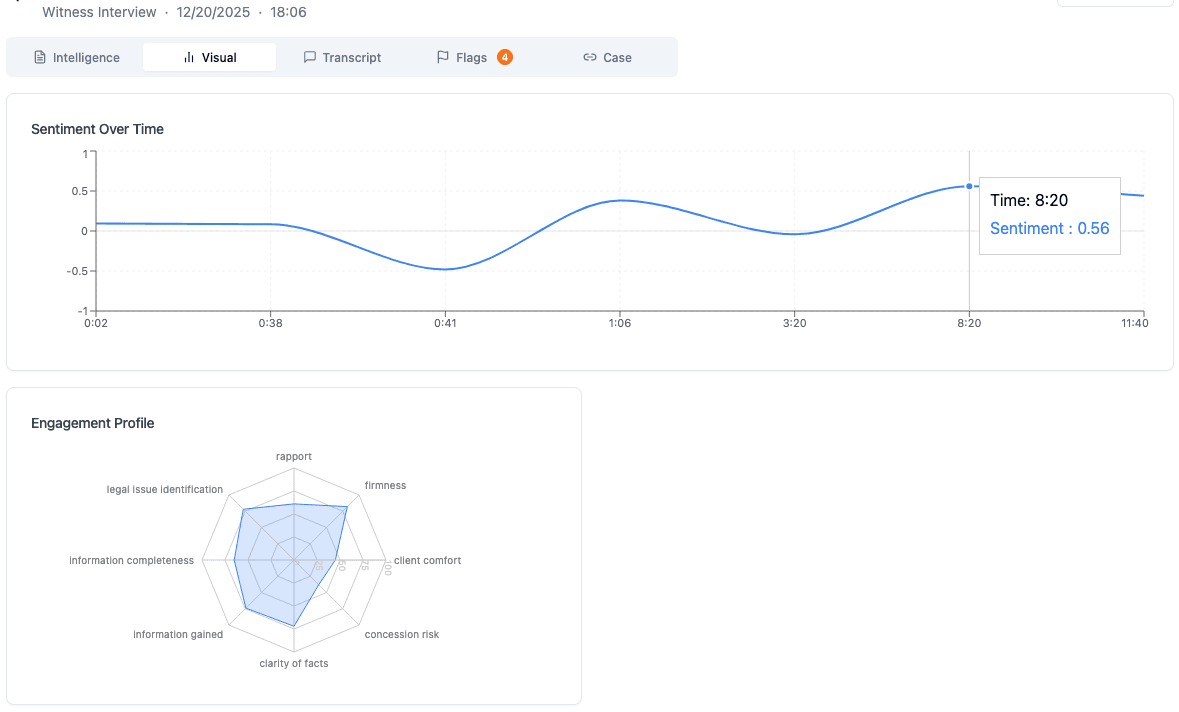The image size is (1179, 712).
Task: Return to the Intelligence tab
Action: [86, 57]
